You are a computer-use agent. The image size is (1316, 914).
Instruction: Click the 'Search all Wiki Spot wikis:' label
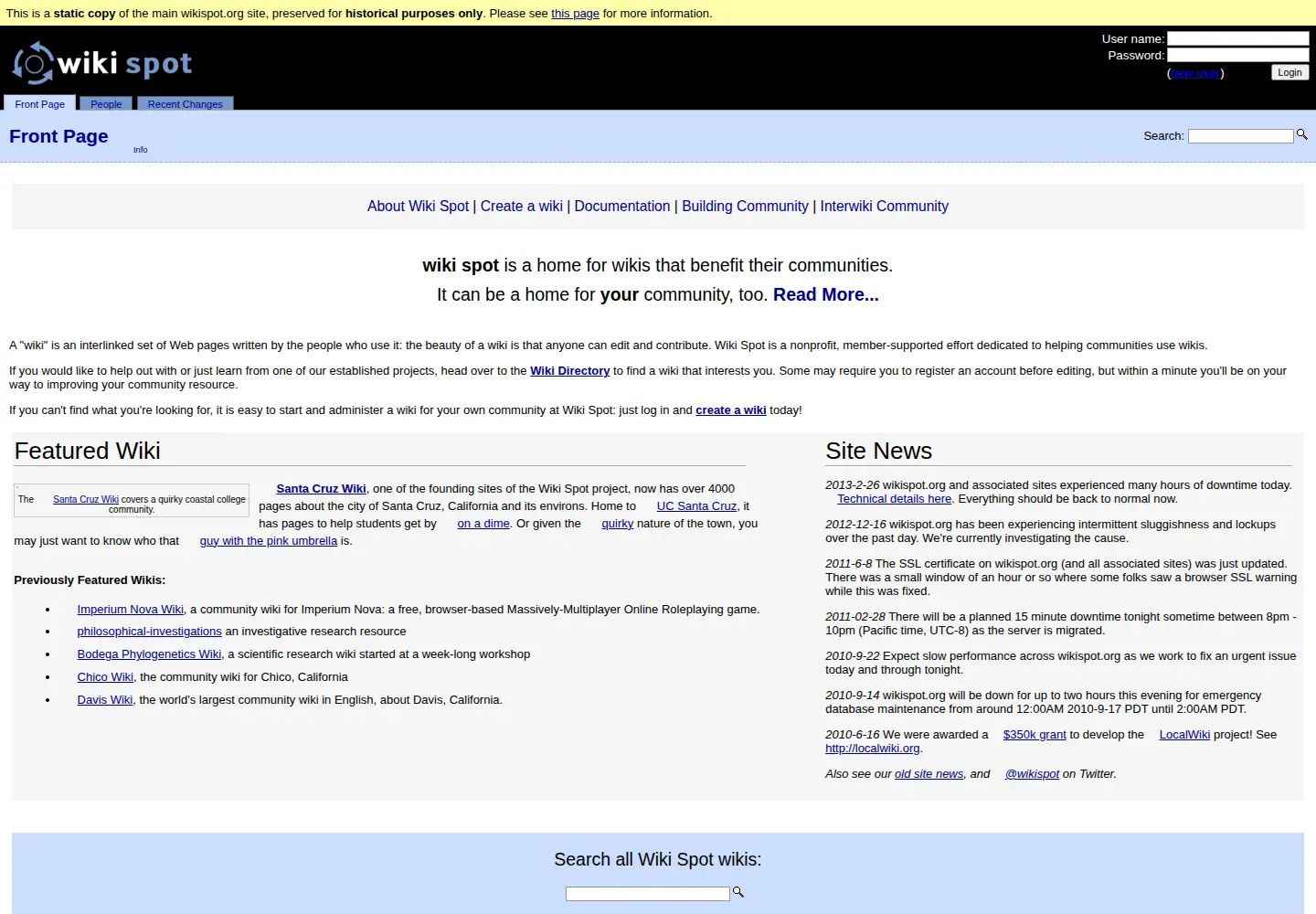(658, 860)
